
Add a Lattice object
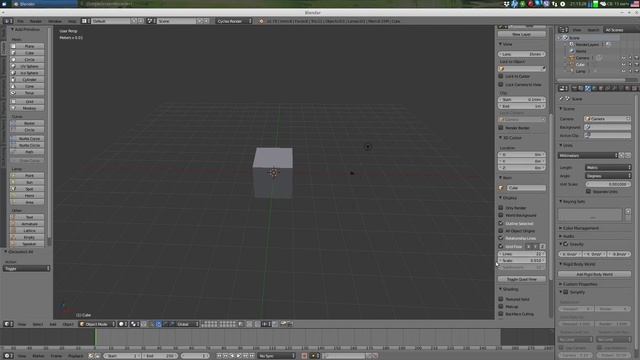pos(27,231)
